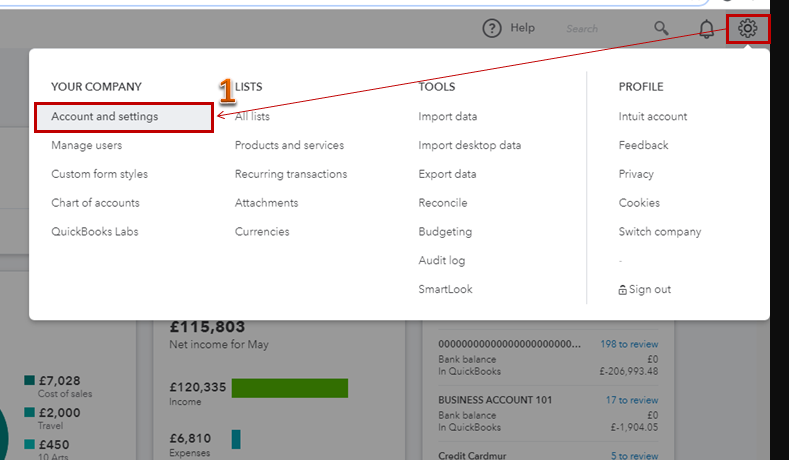The width and height of the screenshot is (789, 460).
Task: Click the Cost of sales color swatch
Action: point(29,380)
